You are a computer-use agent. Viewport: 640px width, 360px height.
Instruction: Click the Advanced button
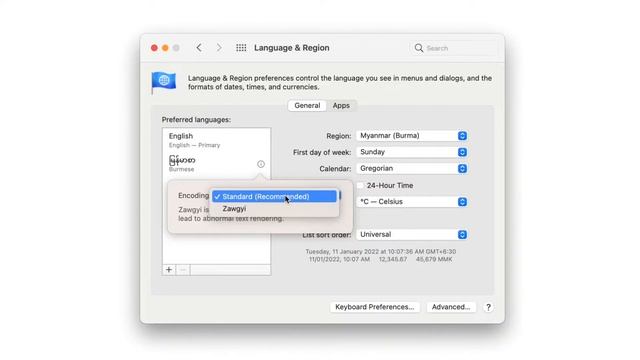(x=451, y=307)
